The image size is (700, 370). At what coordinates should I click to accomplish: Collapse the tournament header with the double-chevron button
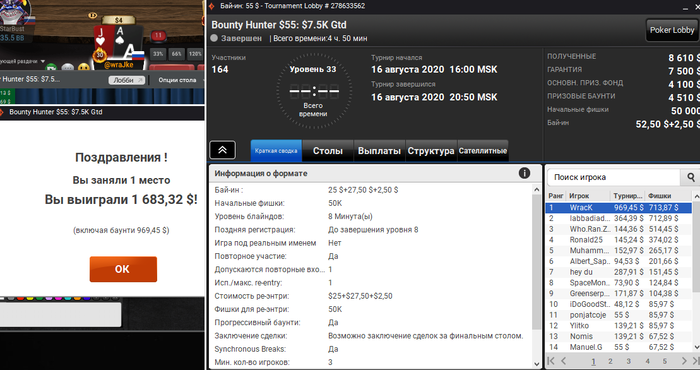222,150
